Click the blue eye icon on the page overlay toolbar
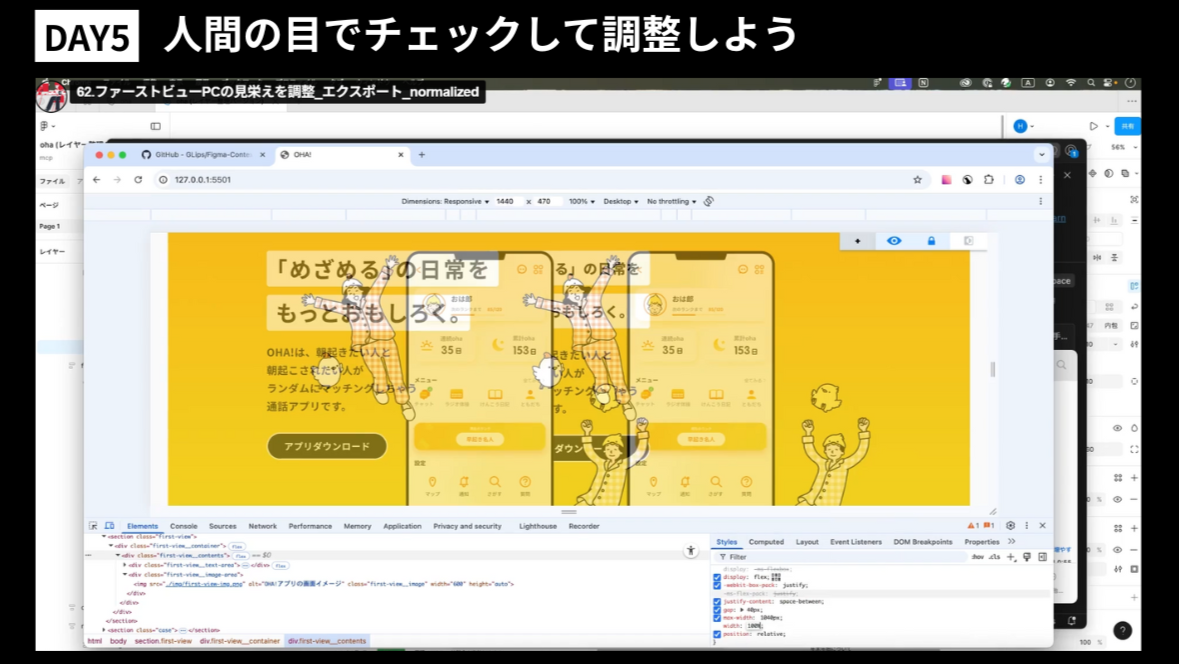The image size is (1179, 664). pyautogui.click(x=893, y=240)
